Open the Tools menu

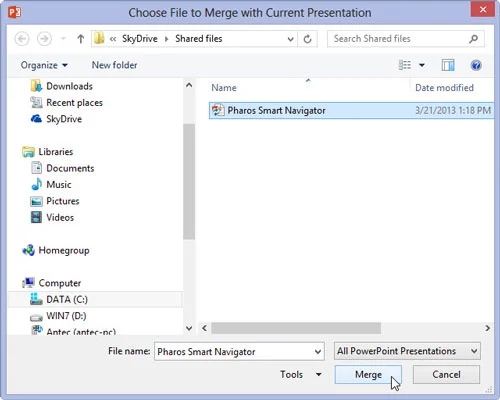[x=300, y=374]
